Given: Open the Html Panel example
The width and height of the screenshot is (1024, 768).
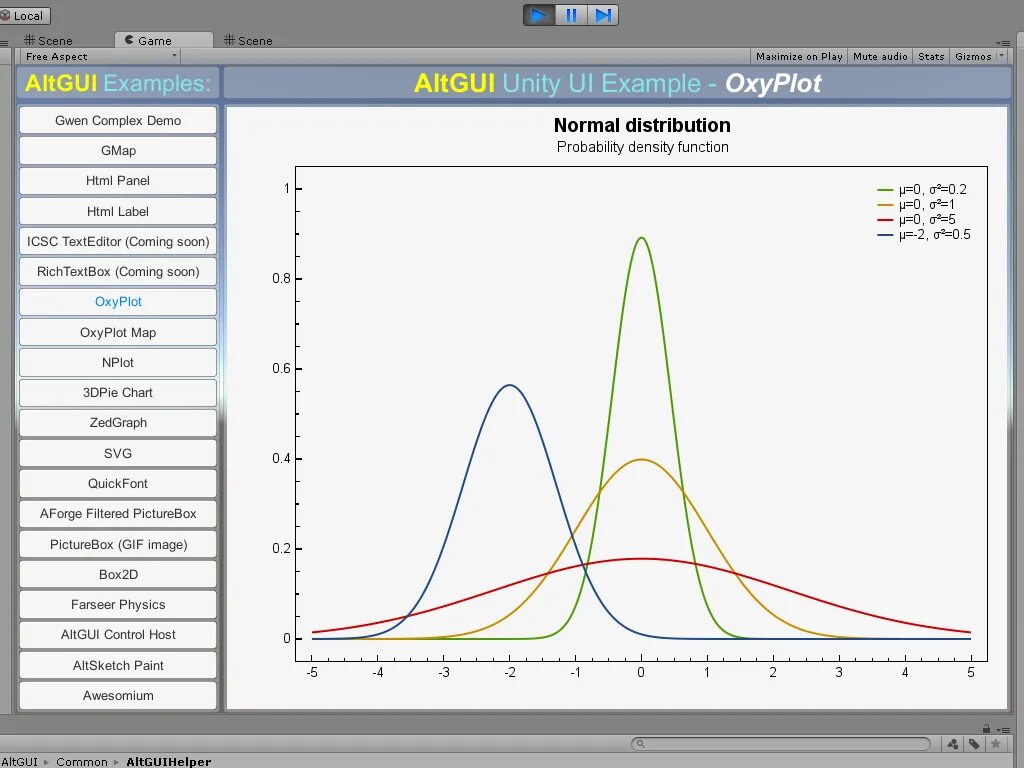Looking at the screenshot, I should [118, 181].
